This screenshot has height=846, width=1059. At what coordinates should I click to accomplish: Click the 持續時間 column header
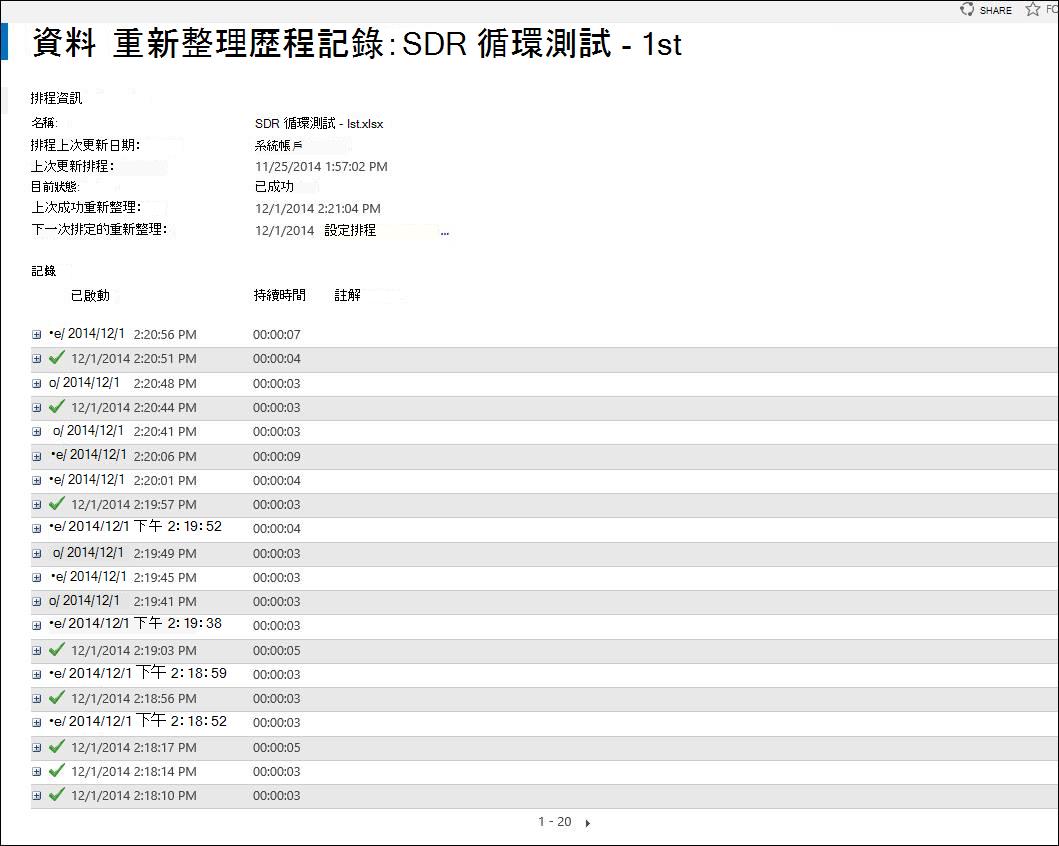(x=280, y=295)
